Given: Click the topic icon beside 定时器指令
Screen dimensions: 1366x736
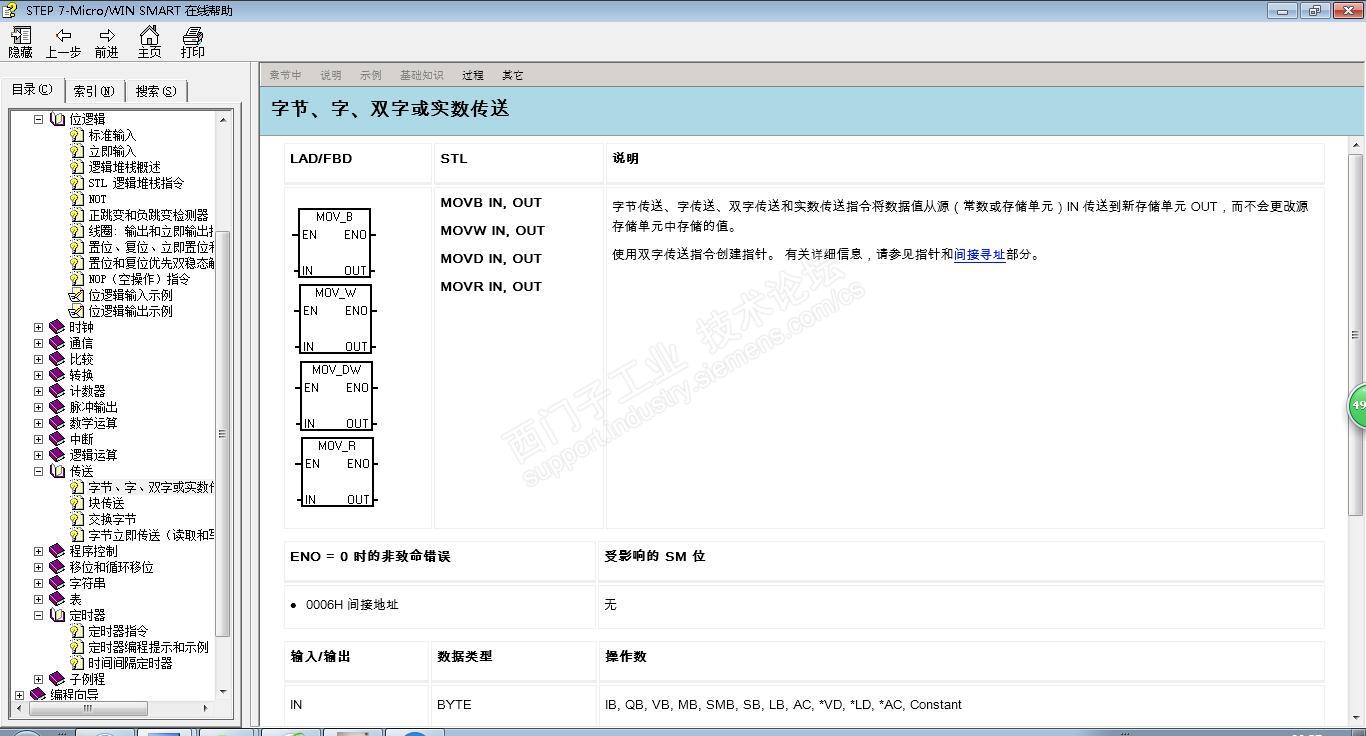Looking at the screenshot, I should 77,631.
